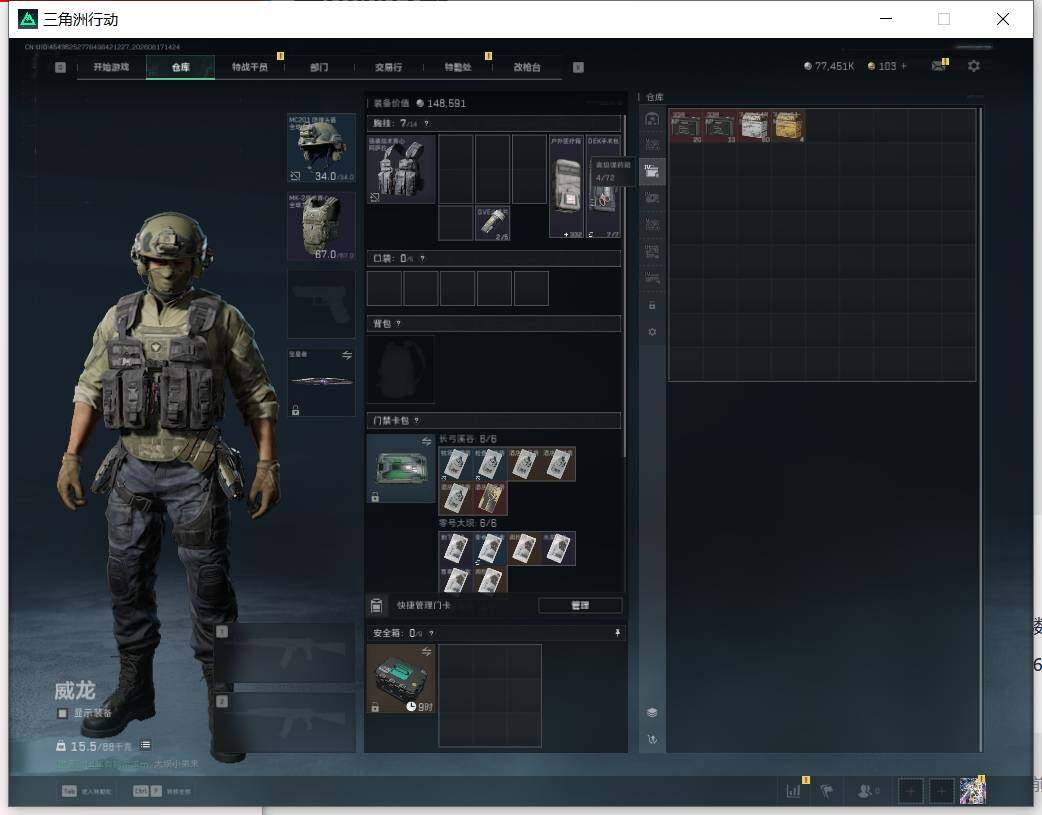The width and height of the screenshot is (1042, 815).
Task: Click the plus beside the 103 currency
Action: click(904, 66)
